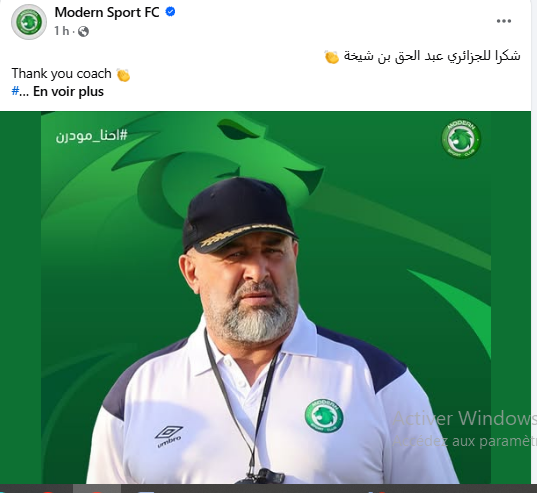Click the highlighted active taskbar button
Screen dimensions: 537x493
[97, 489]
